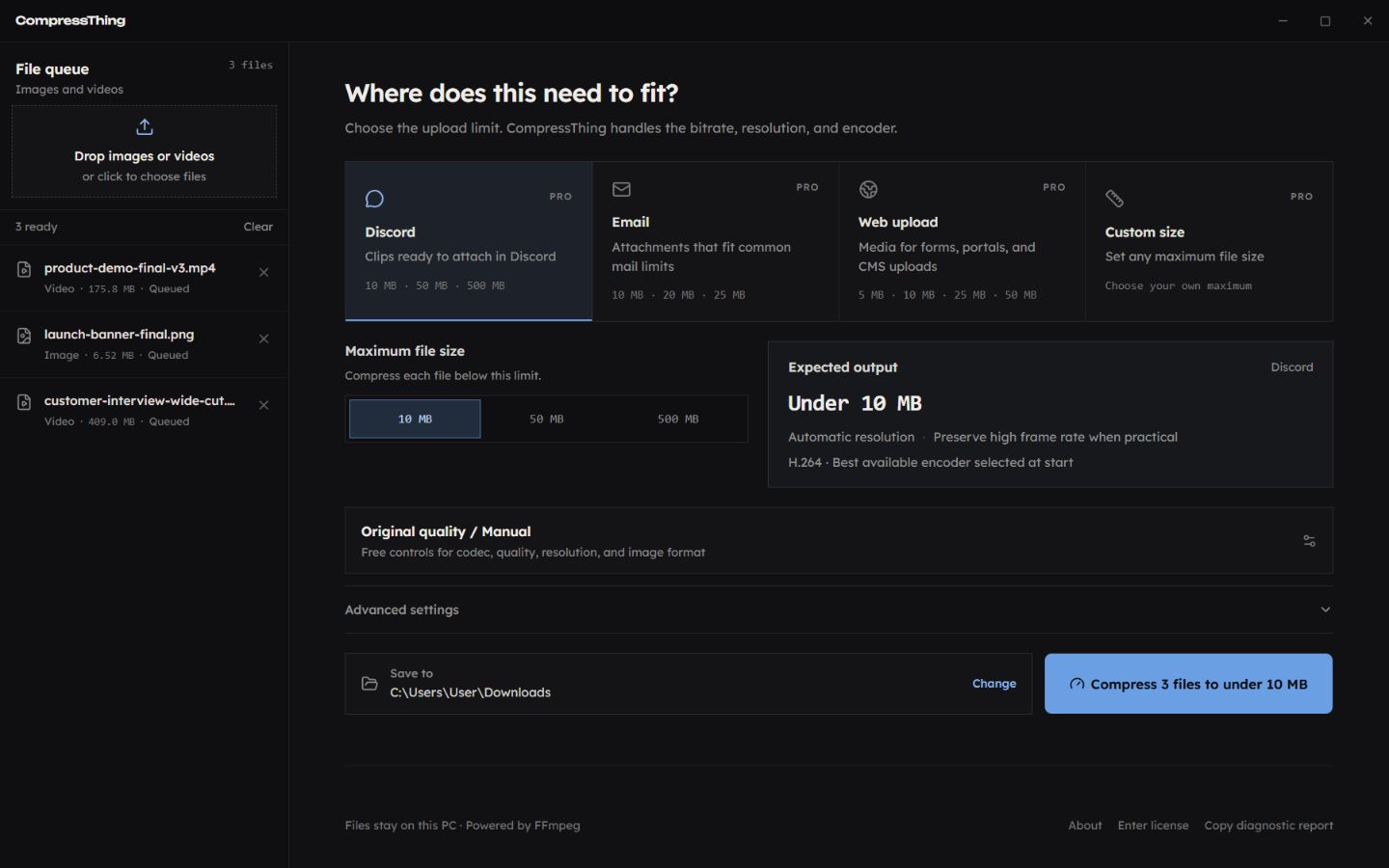Copy diagnostic report
1389x868 pixels.
[1268, 826]
